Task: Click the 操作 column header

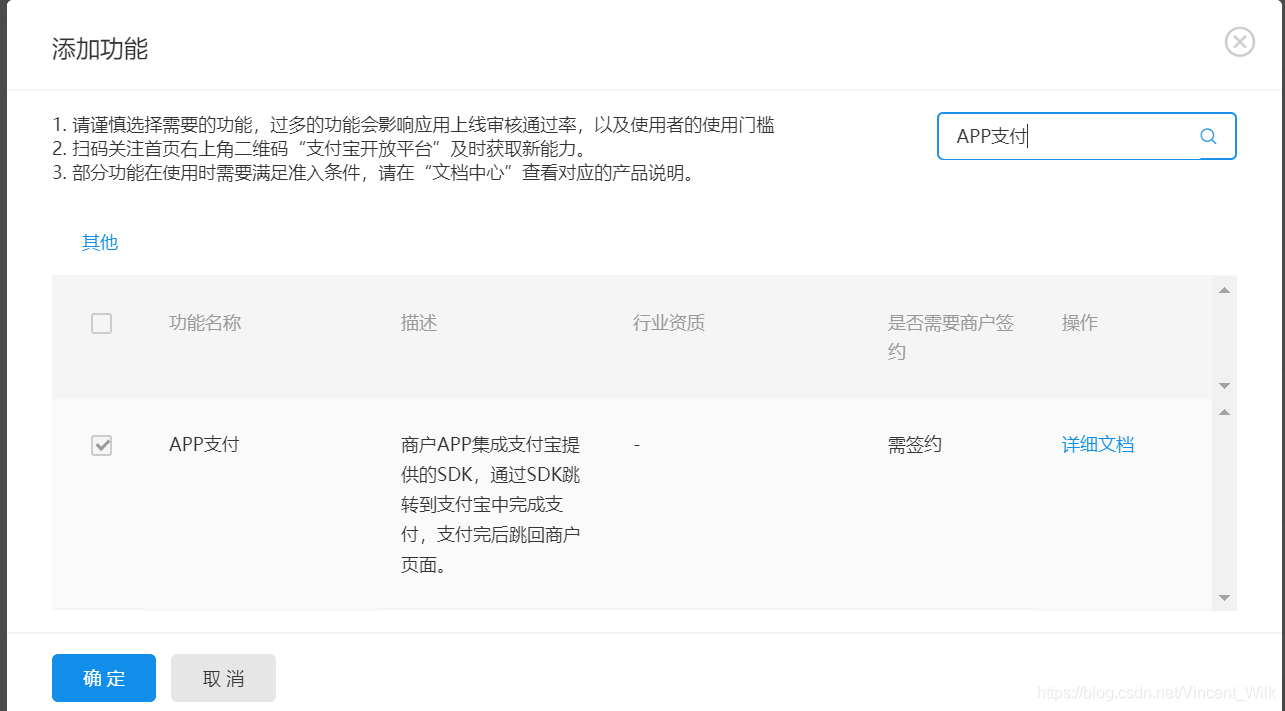Action: pos(1080,323)
